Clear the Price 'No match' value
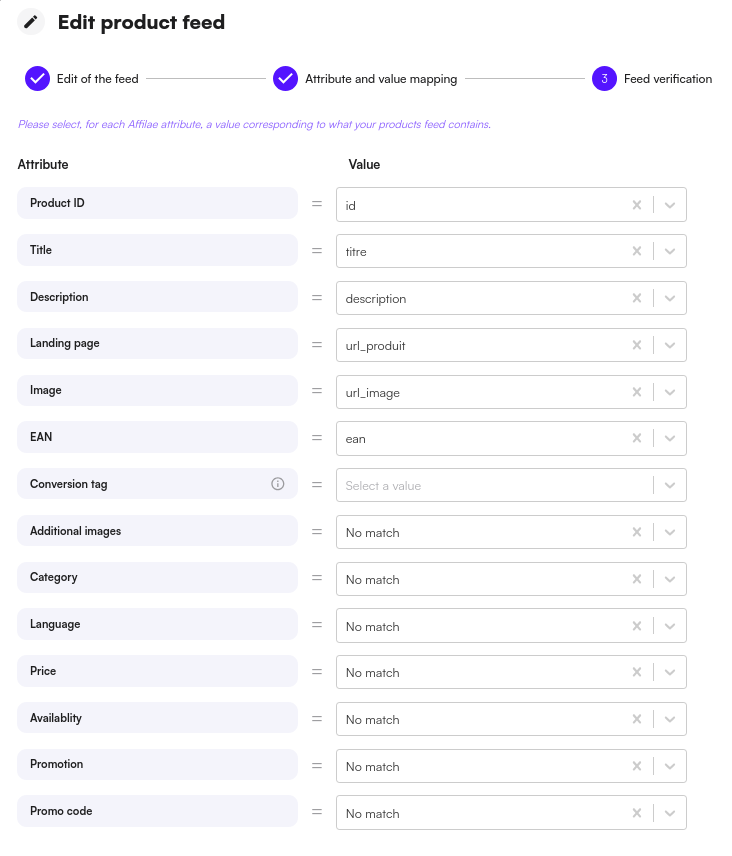 tap(636, 673)
